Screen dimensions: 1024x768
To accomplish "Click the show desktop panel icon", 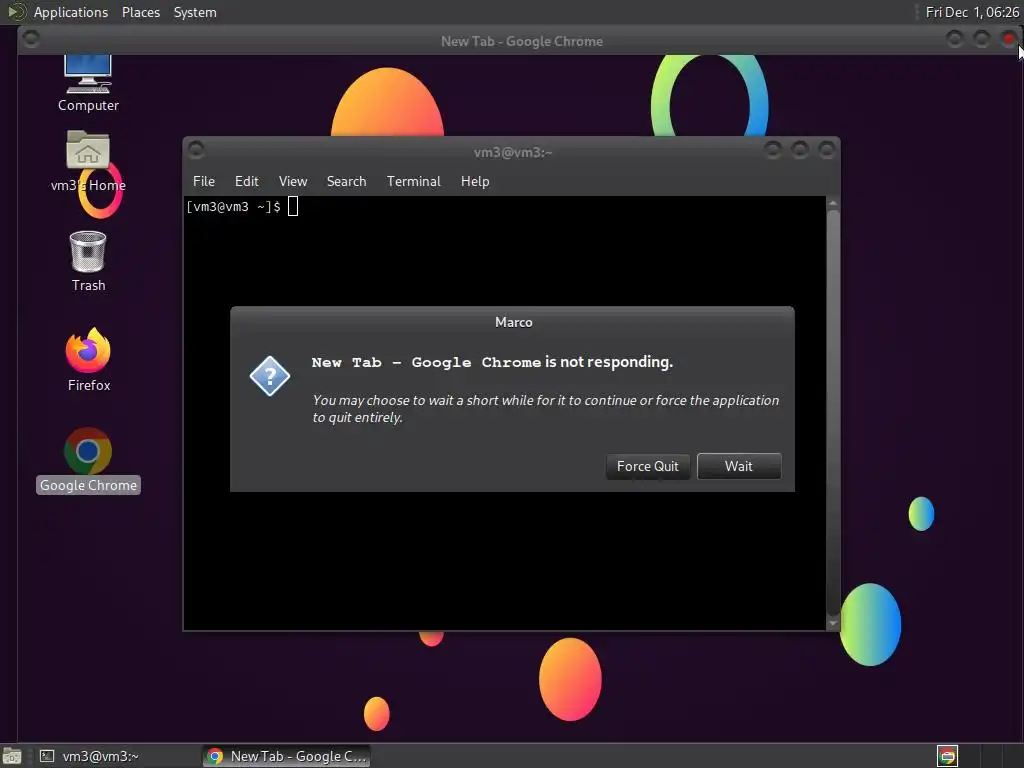I will pyautogui.click(x=12, y=756).
